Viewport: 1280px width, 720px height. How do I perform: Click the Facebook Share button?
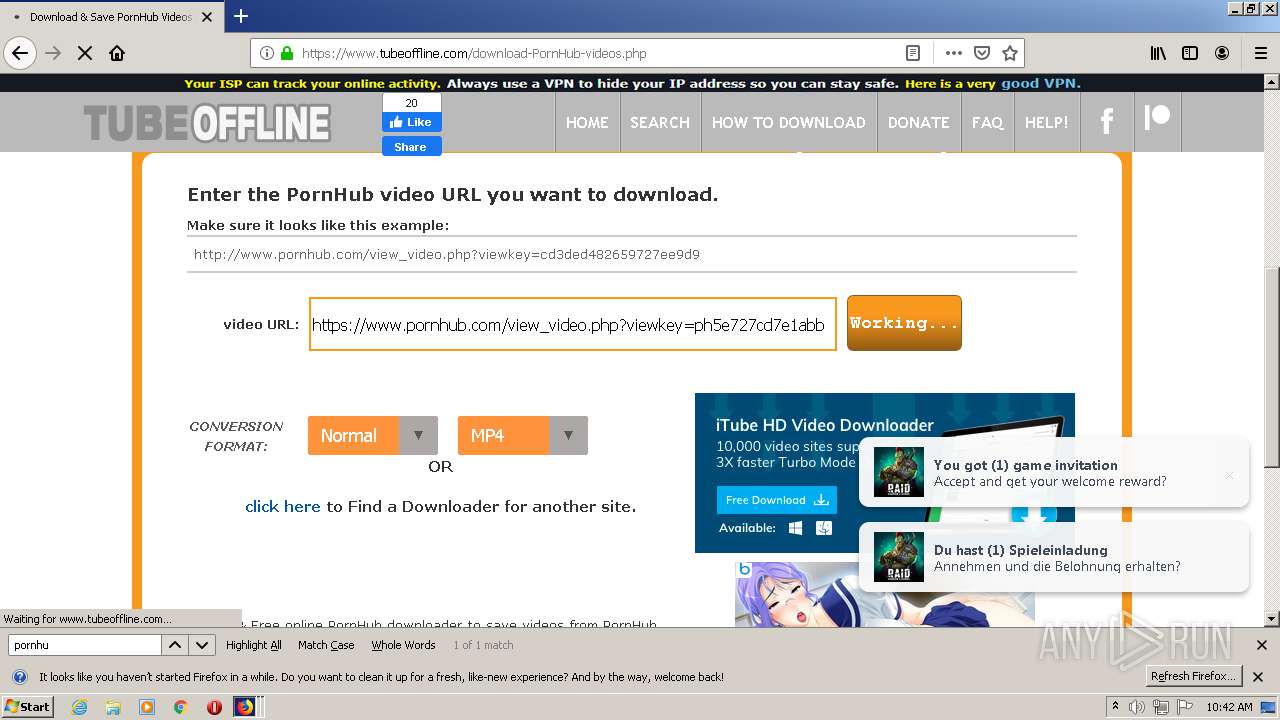point(411,146)
